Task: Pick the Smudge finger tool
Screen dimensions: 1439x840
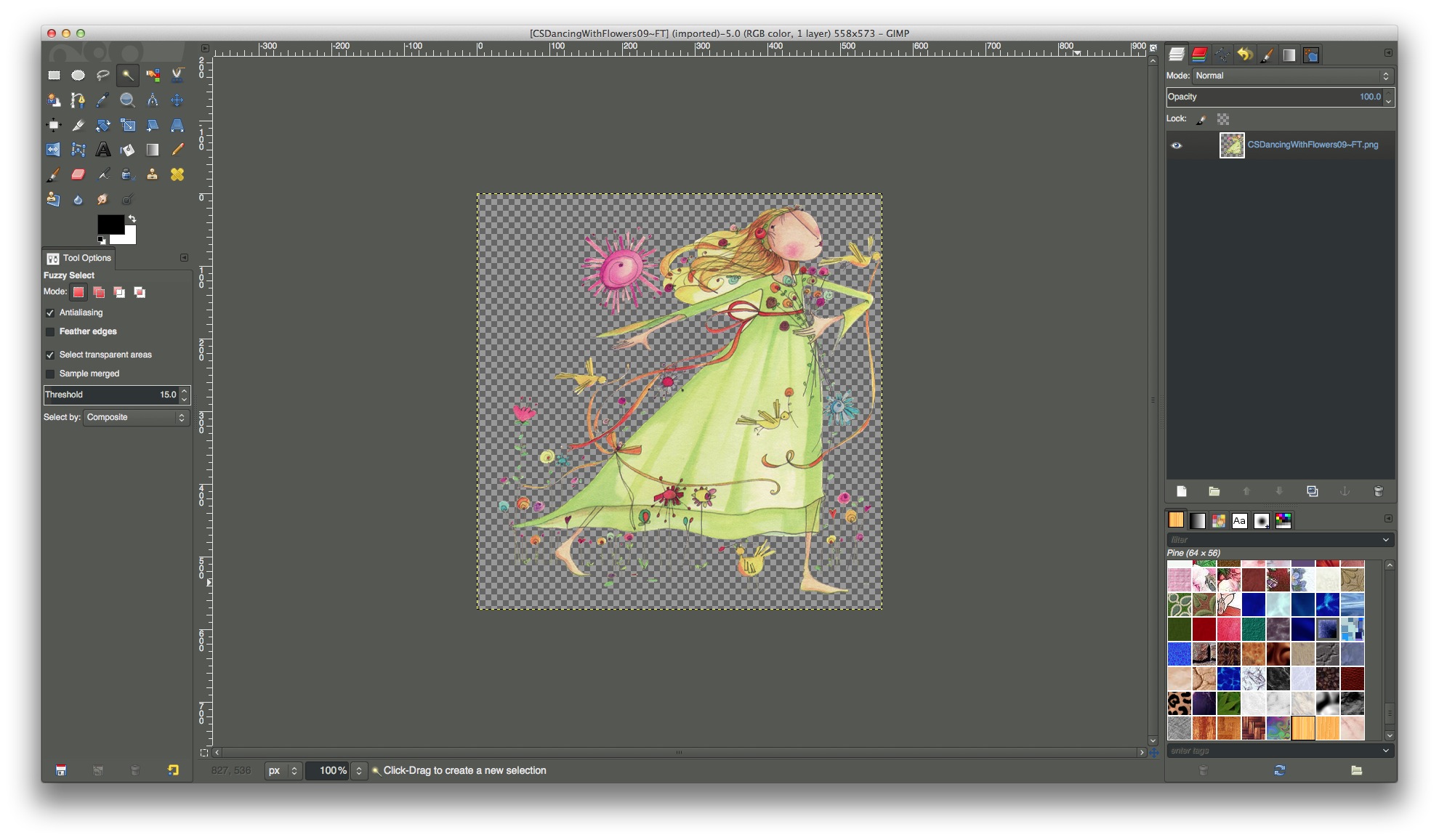Action: [x=102, y=199]
